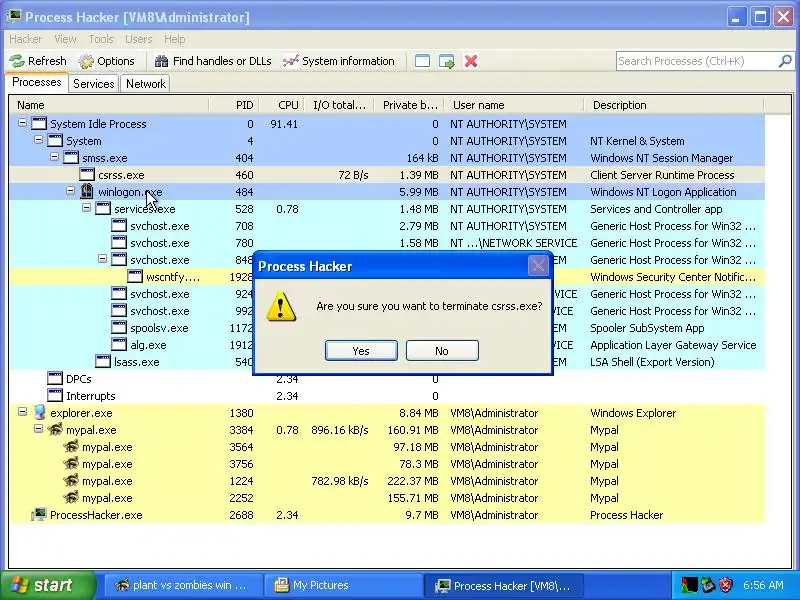Switch to the Network tab
This screenshot has width=800, height=600.
tap(146, 84)
